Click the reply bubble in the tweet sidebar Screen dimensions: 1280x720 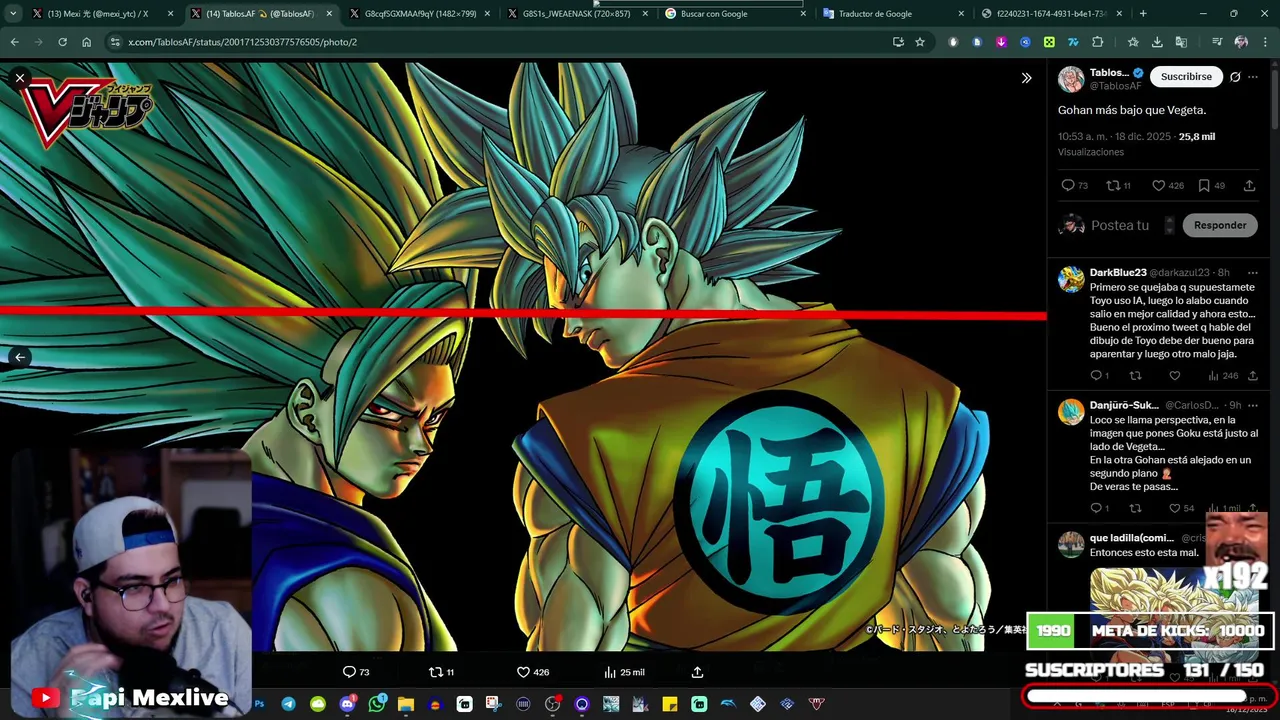1068,185
